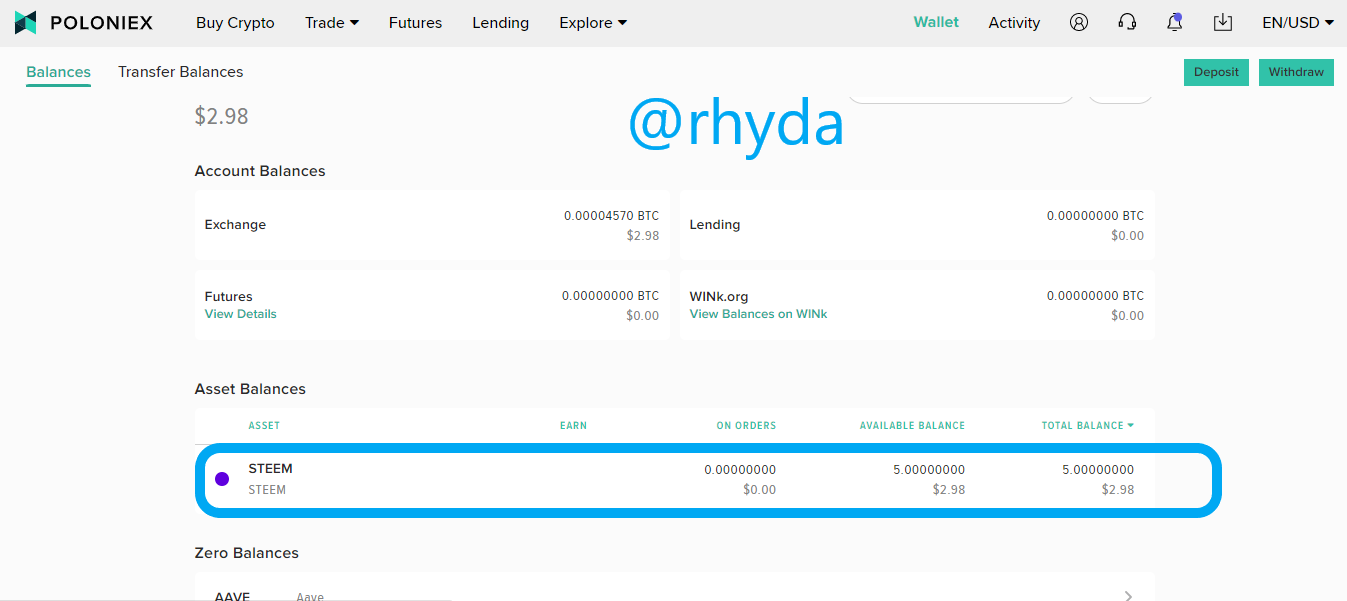
Task: Open the user account profile icon
Action: point(1078,22)
